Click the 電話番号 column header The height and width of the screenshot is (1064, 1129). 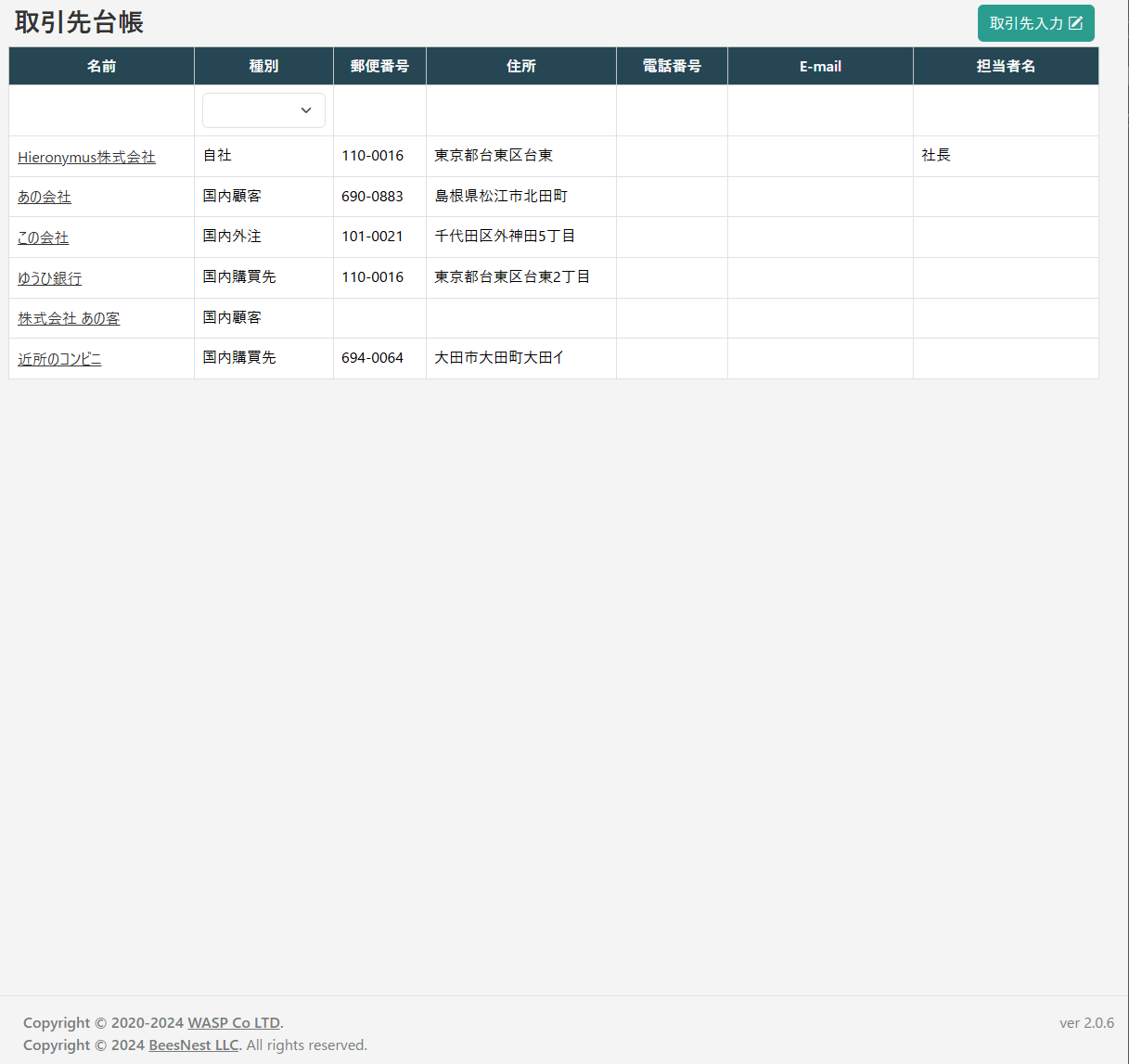click(x=672, y=66)
